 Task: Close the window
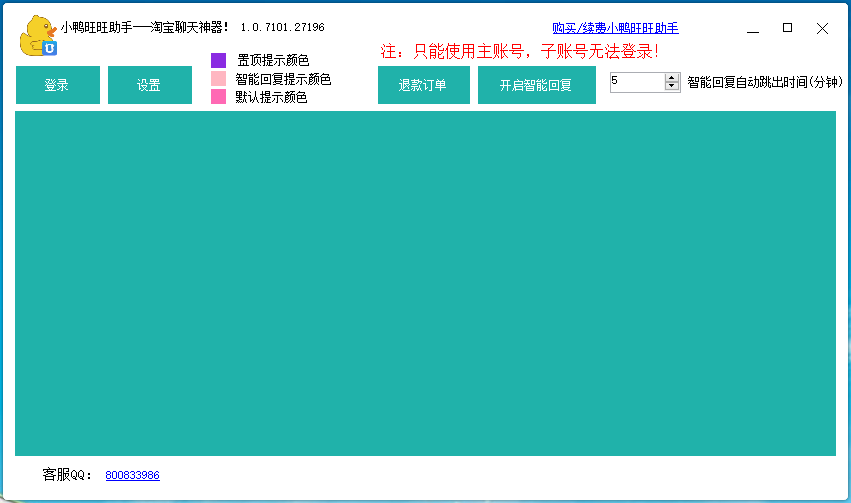click(x=822, y=28)
